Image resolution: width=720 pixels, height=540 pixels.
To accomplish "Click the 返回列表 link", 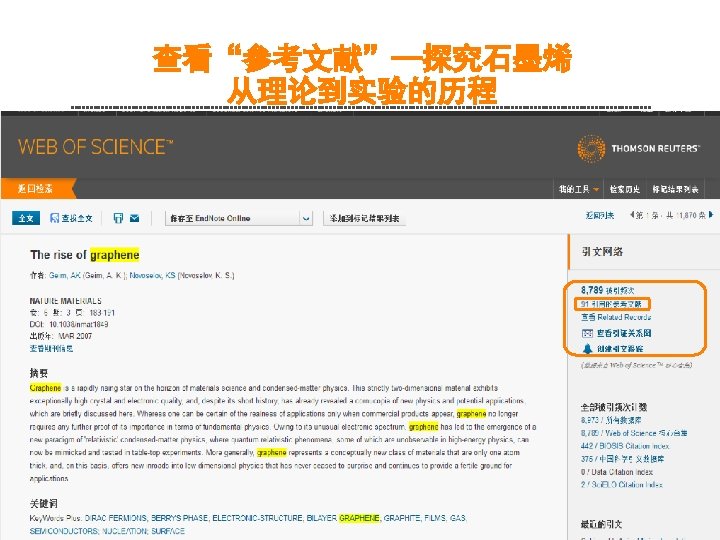I will coord(600,215).
